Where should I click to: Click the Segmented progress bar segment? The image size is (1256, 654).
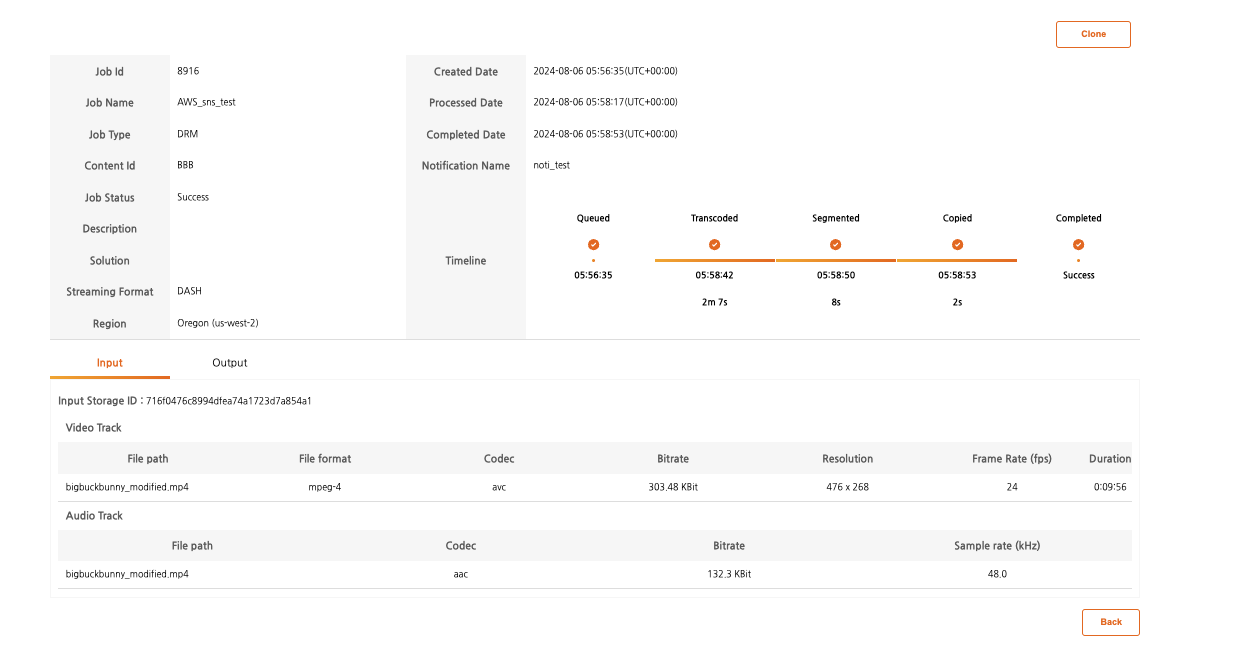coord(836,260)
